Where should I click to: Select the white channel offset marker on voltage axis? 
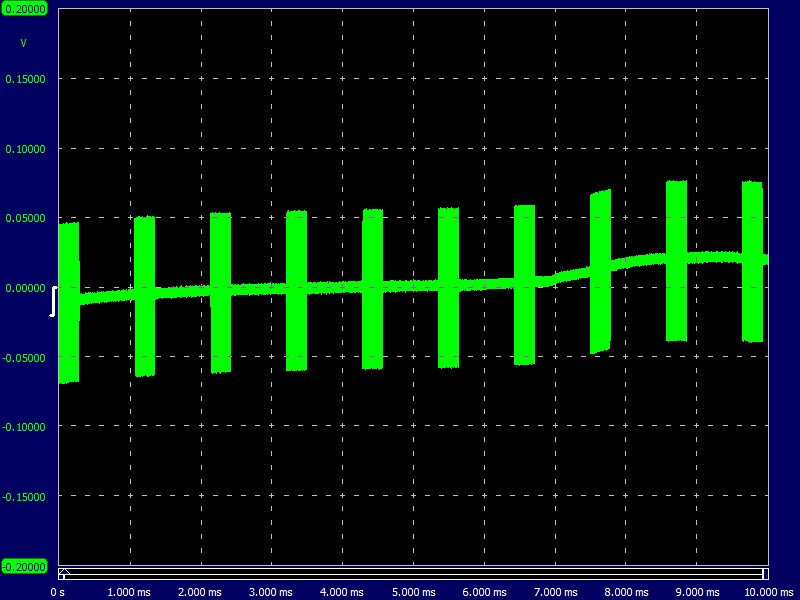point(53,302)
